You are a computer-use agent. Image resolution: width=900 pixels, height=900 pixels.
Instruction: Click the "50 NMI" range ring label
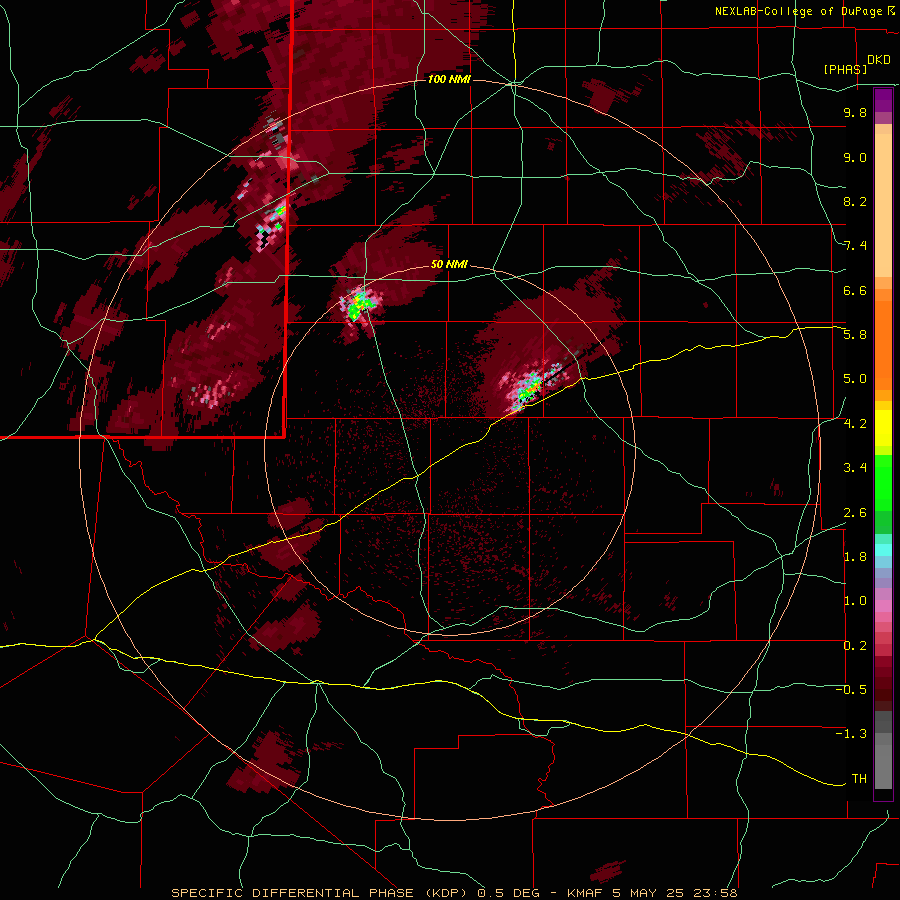point(449,265)
